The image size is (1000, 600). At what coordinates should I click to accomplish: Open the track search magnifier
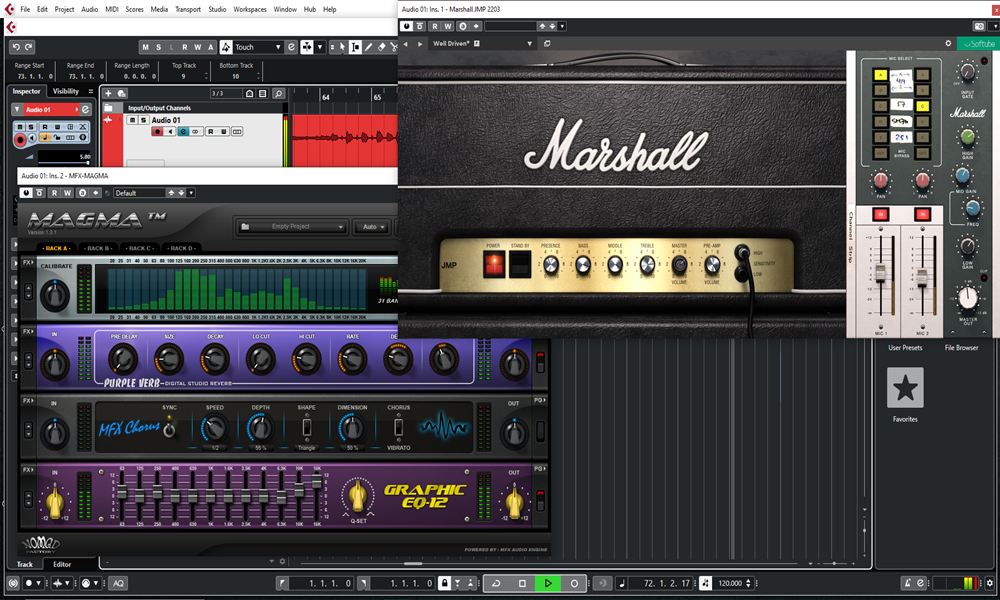[x=278, y=94]
